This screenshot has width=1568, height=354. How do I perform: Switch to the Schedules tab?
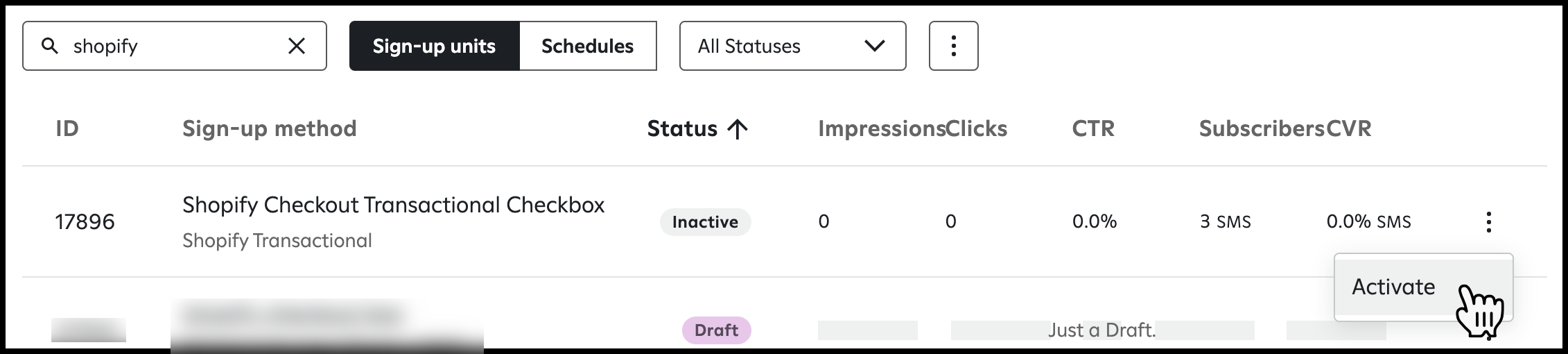[x=587, y=46]
